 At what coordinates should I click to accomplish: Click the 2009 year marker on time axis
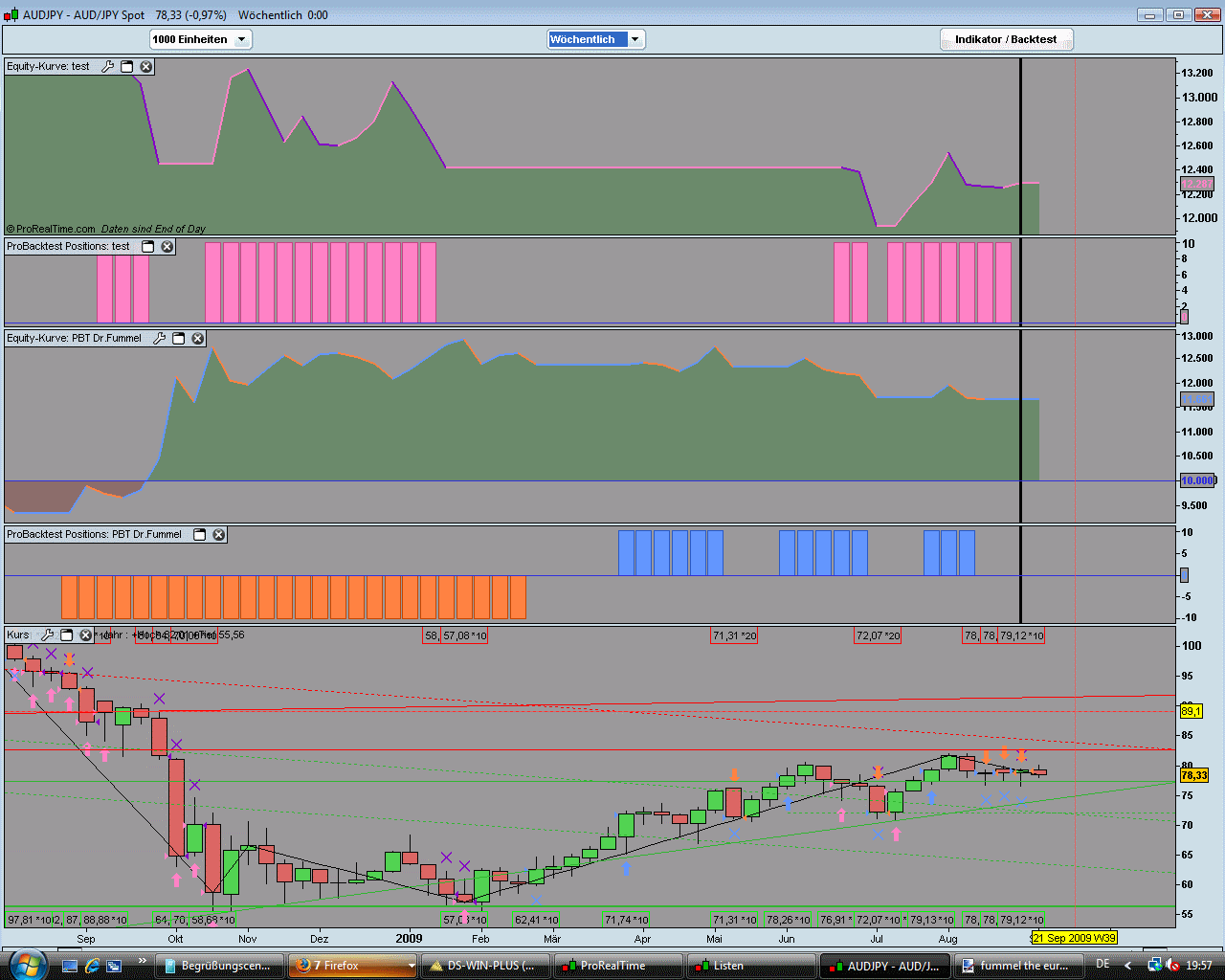[x=409, y=938]
